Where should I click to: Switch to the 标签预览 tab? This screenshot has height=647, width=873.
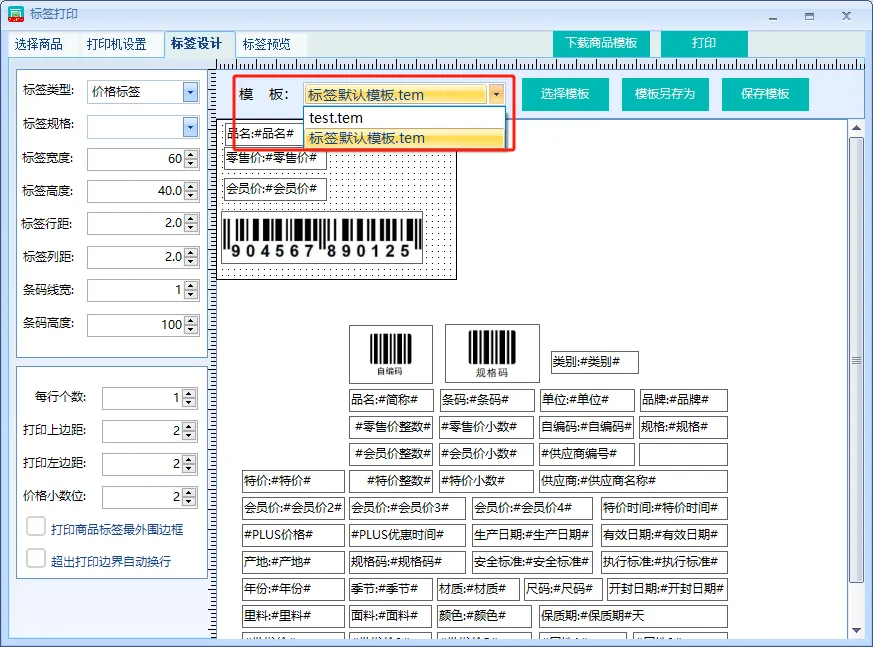(x=267, y=44)
